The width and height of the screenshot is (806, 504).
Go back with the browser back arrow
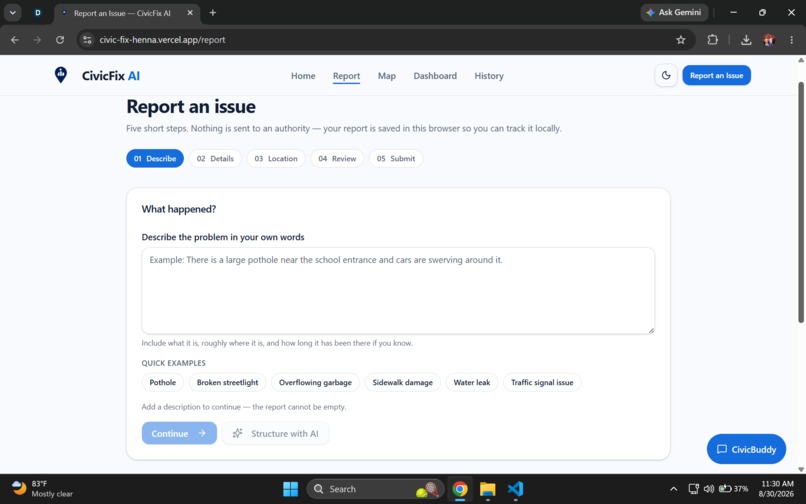click(x=14, y=40)
